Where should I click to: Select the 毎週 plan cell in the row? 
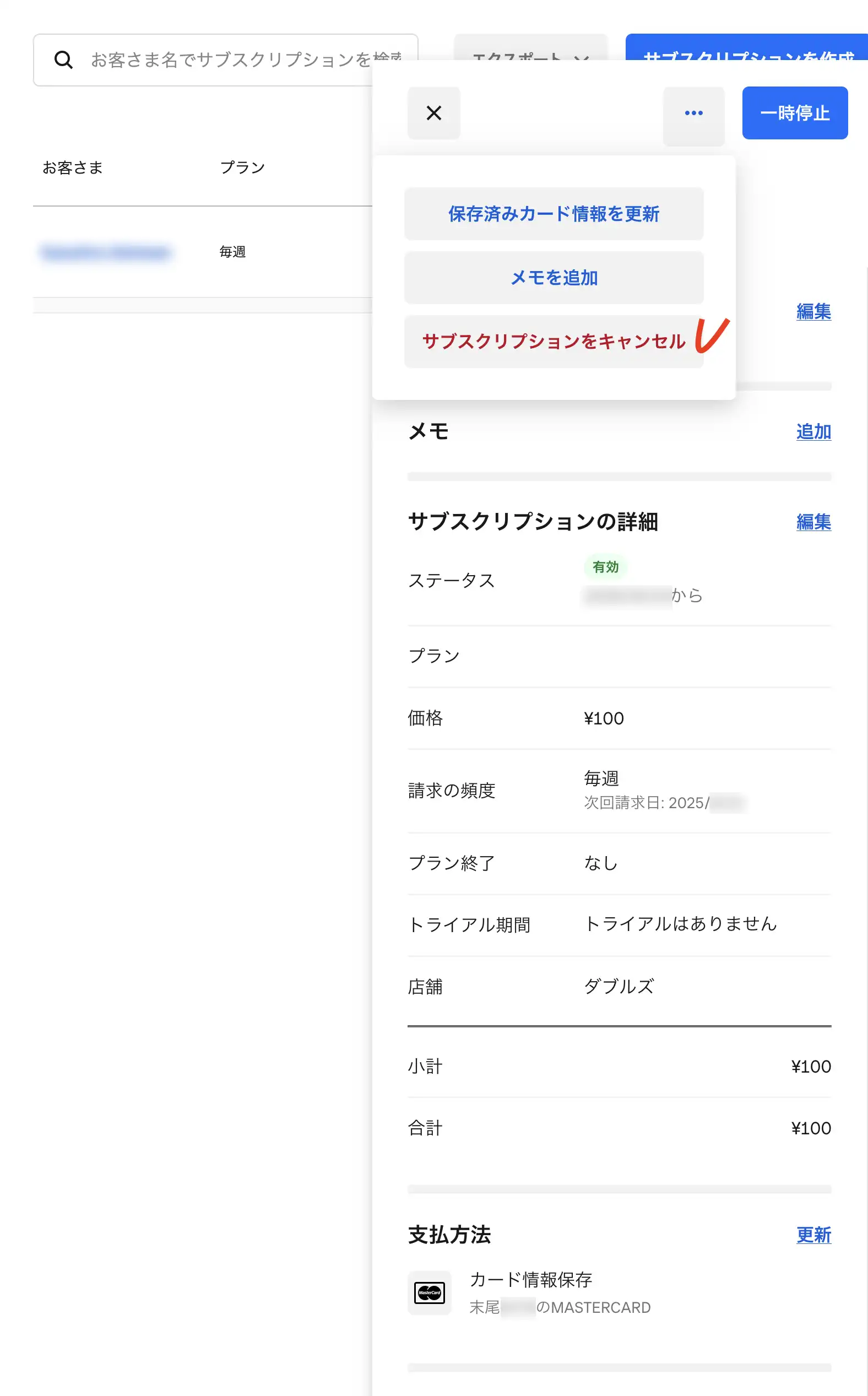pos(232,252)
